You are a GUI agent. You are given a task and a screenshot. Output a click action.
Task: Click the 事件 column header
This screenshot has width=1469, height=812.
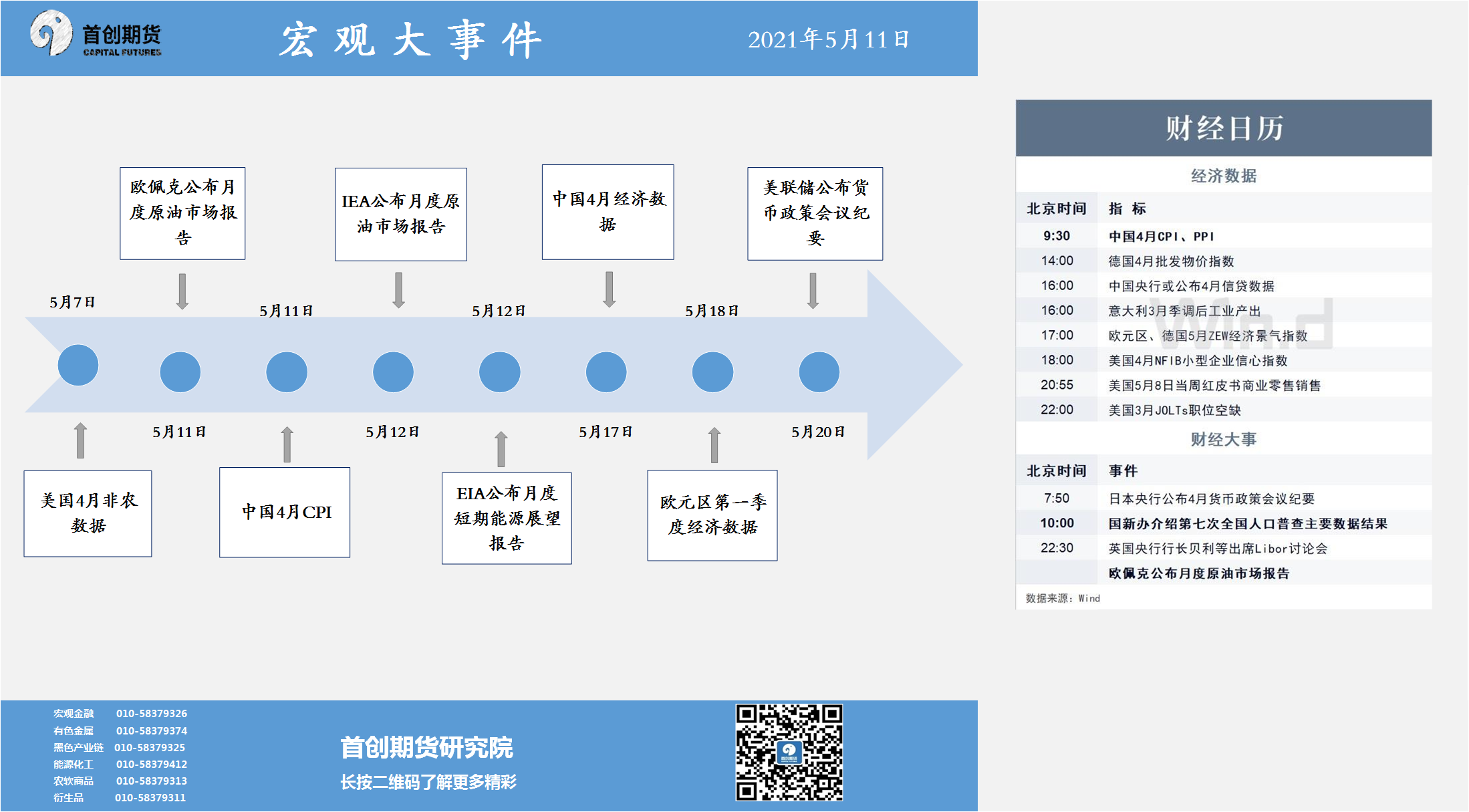click(1123, 470)
